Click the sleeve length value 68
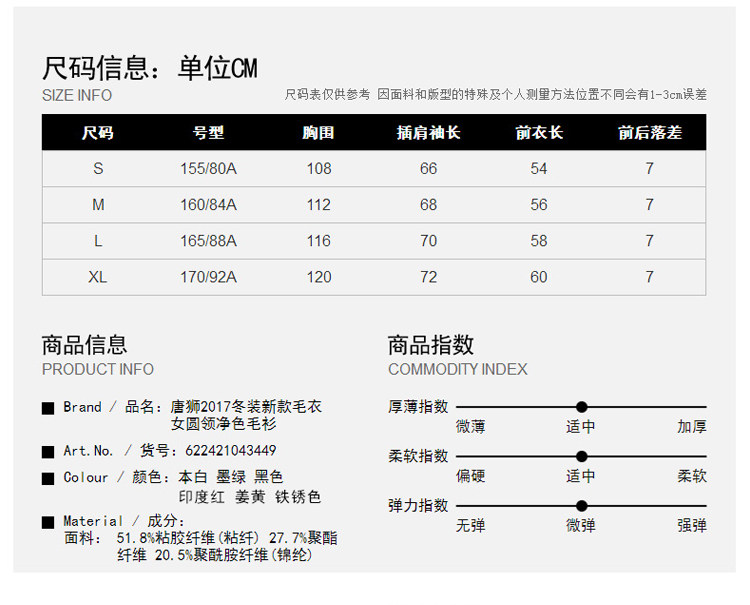This screenshot has height=605, width=750. [x=429, y=205]
